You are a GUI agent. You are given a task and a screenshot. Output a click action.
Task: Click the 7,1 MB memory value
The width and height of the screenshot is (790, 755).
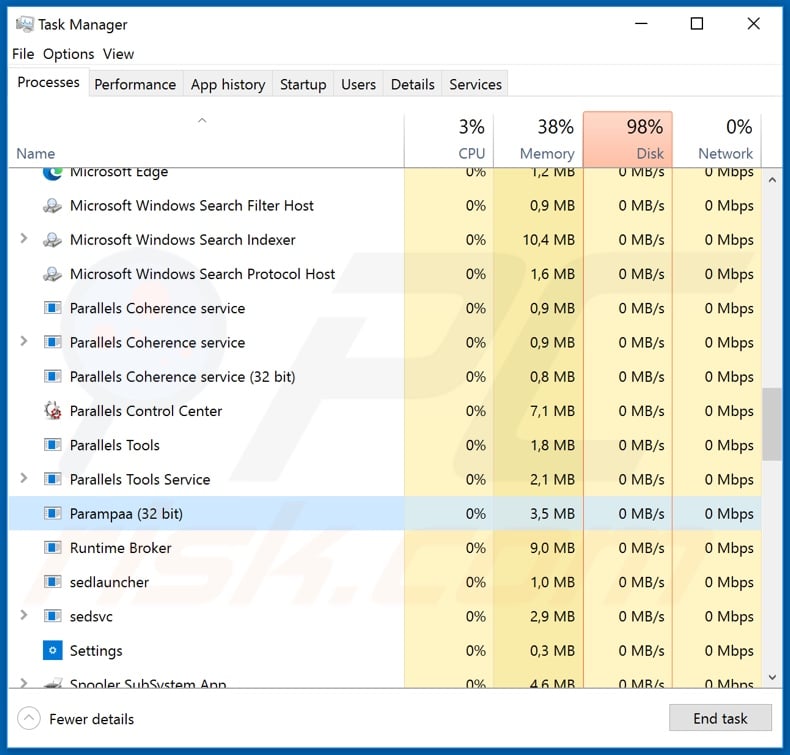[x=552, y=411]
